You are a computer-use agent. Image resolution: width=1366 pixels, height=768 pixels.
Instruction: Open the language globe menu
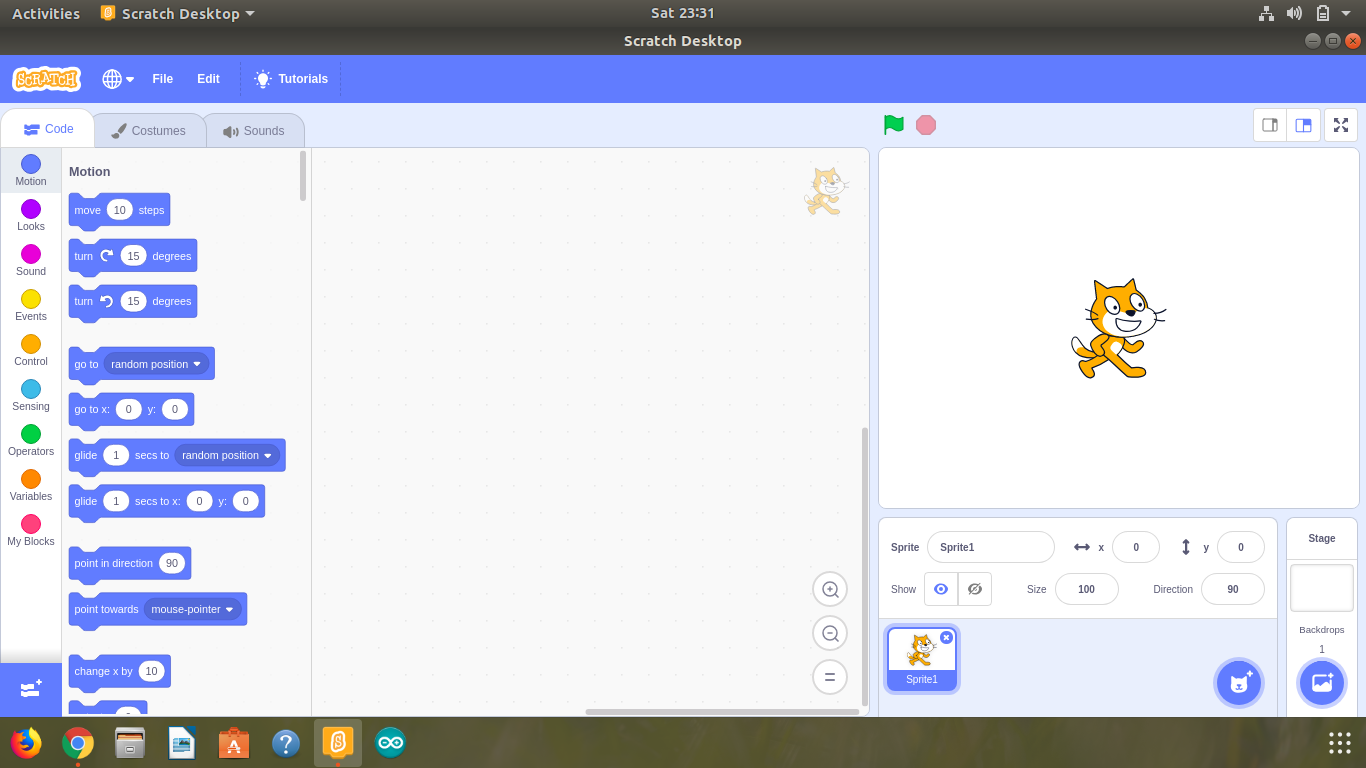tap(118, 79)
